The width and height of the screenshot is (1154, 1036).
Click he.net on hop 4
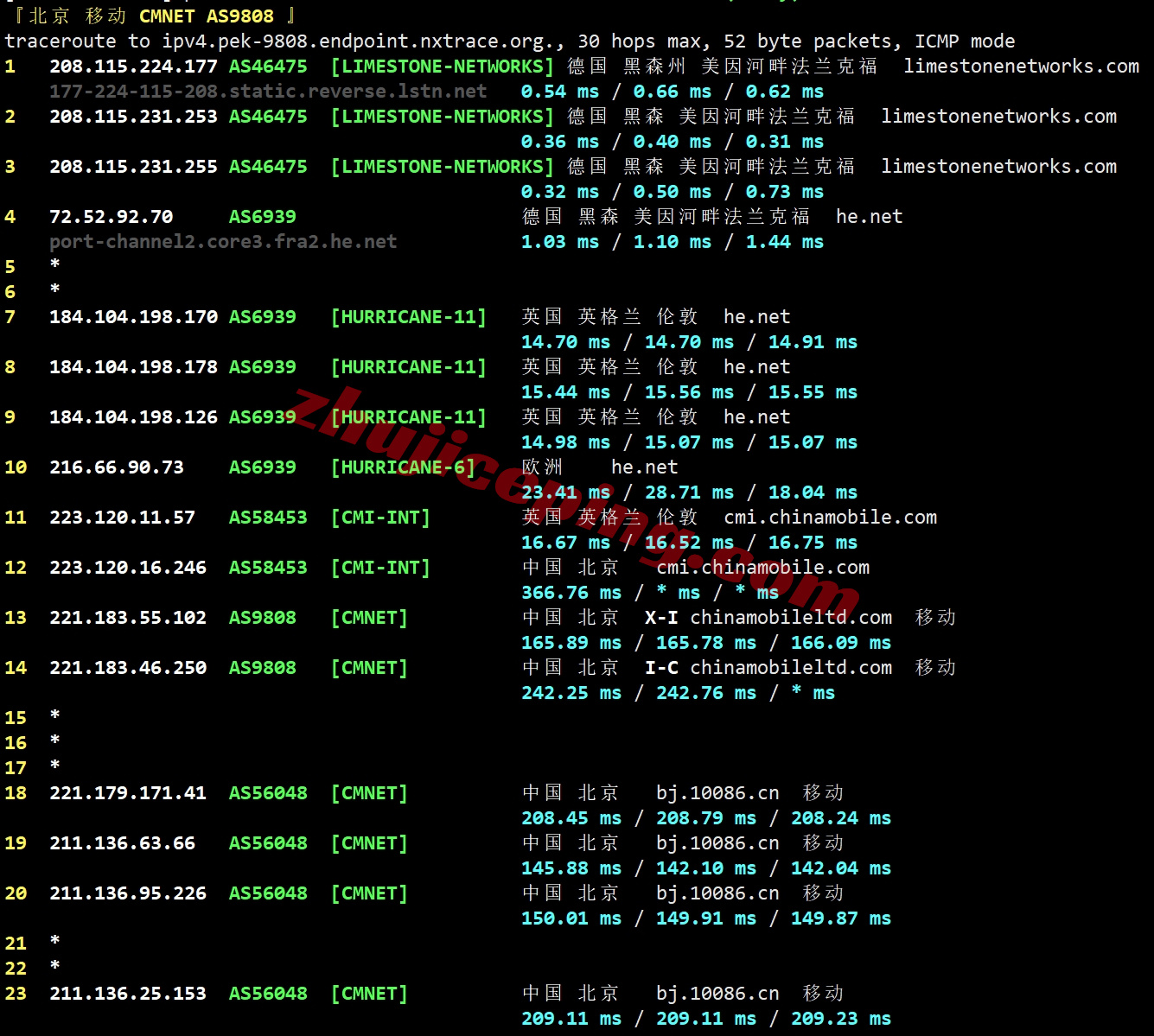click(x=870, y=217)
